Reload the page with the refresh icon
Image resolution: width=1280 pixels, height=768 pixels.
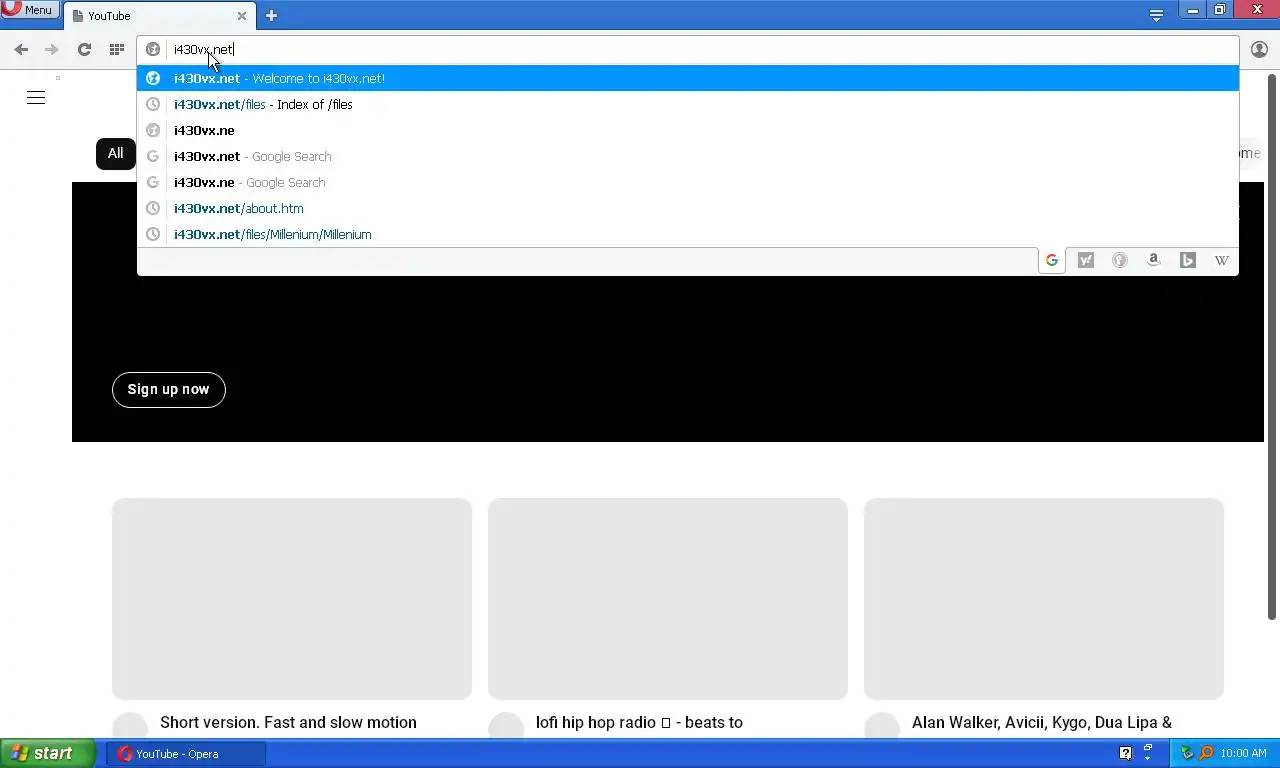coord(84,49)
